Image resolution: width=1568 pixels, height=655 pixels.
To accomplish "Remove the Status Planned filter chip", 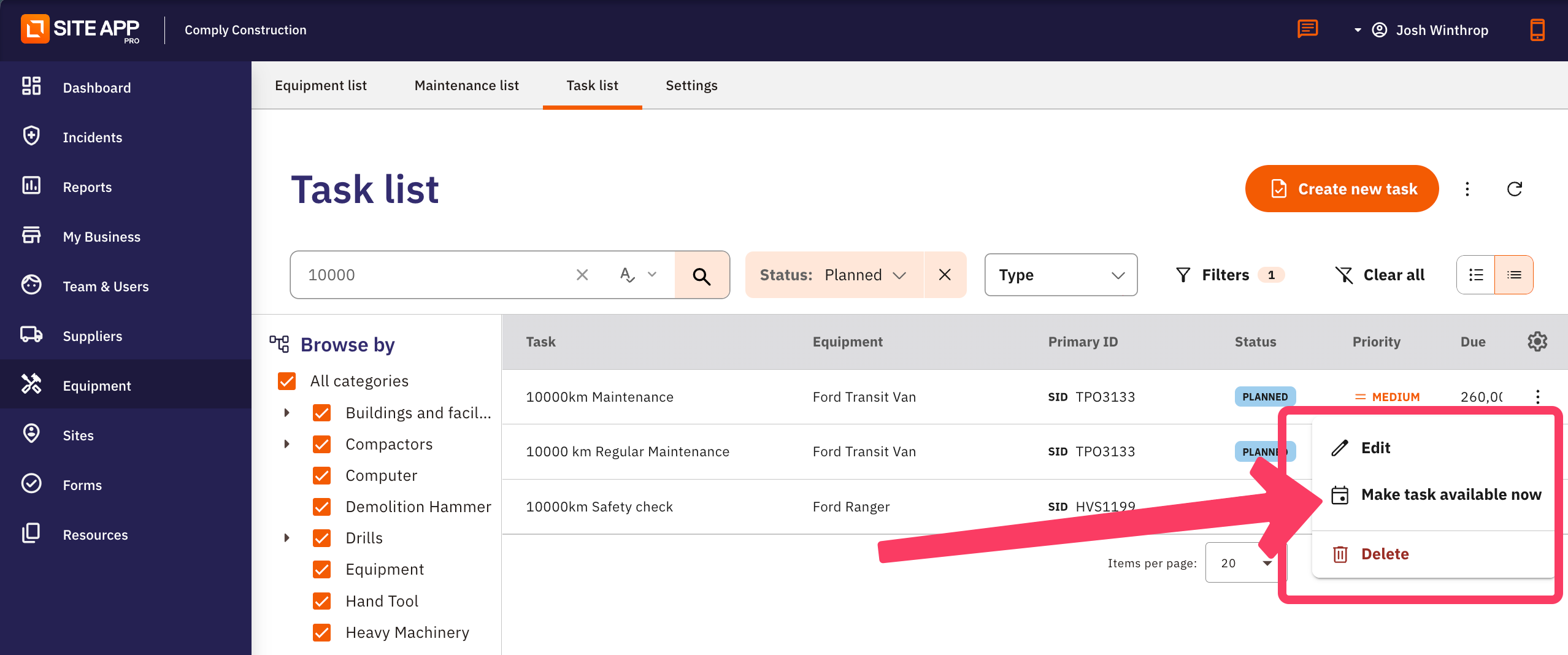I will (x=945, y=275).
